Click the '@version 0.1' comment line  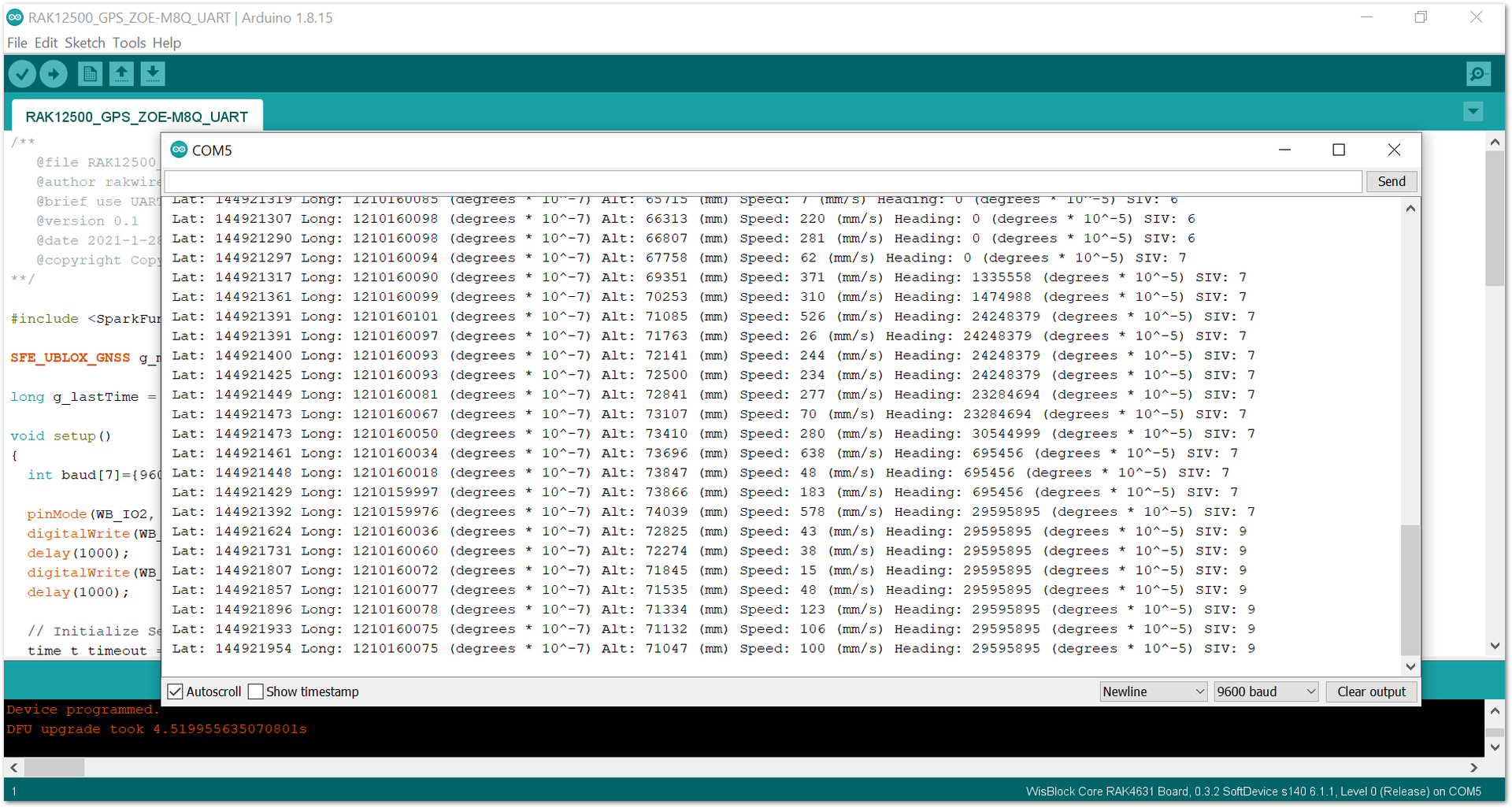tap(87, 221)
